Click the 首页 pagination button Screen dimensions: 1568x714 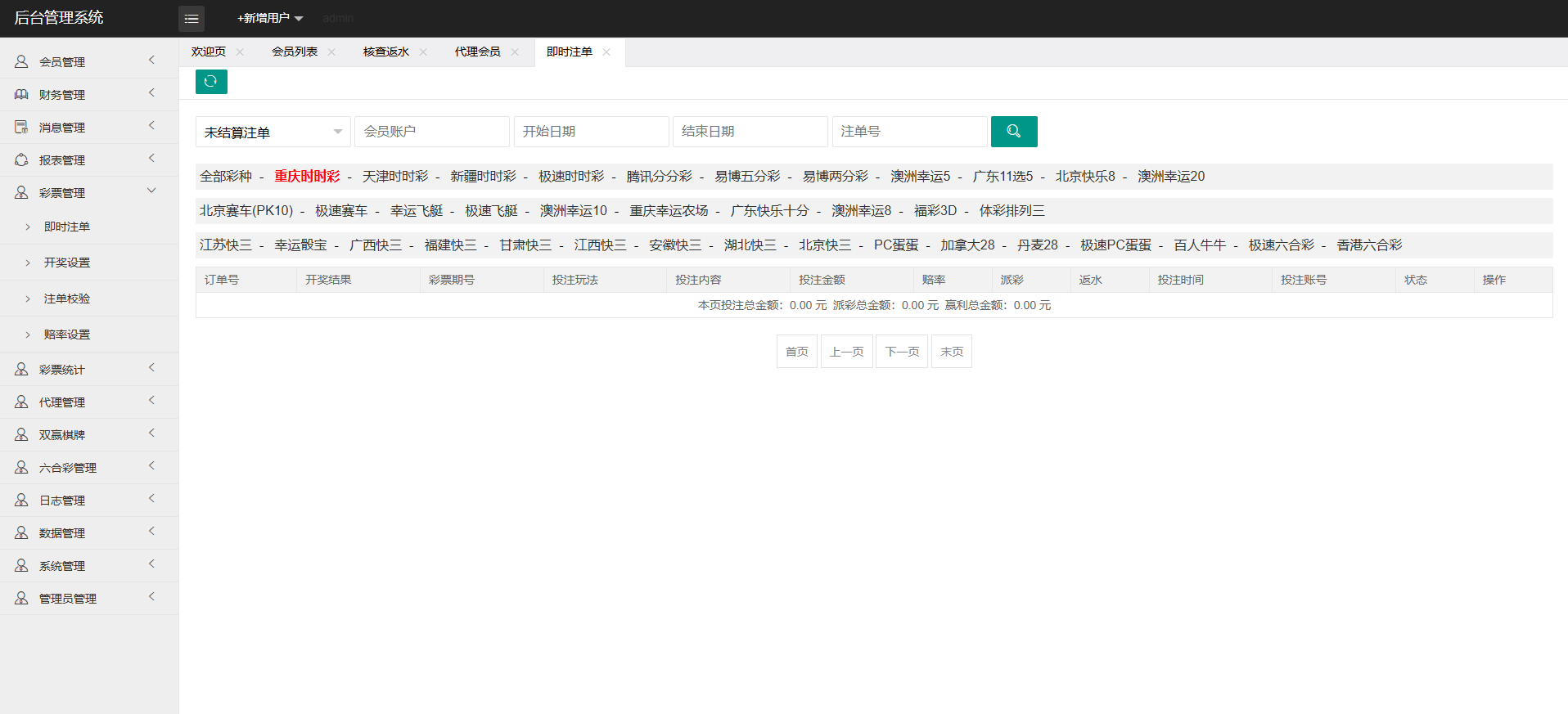point(797,352)
